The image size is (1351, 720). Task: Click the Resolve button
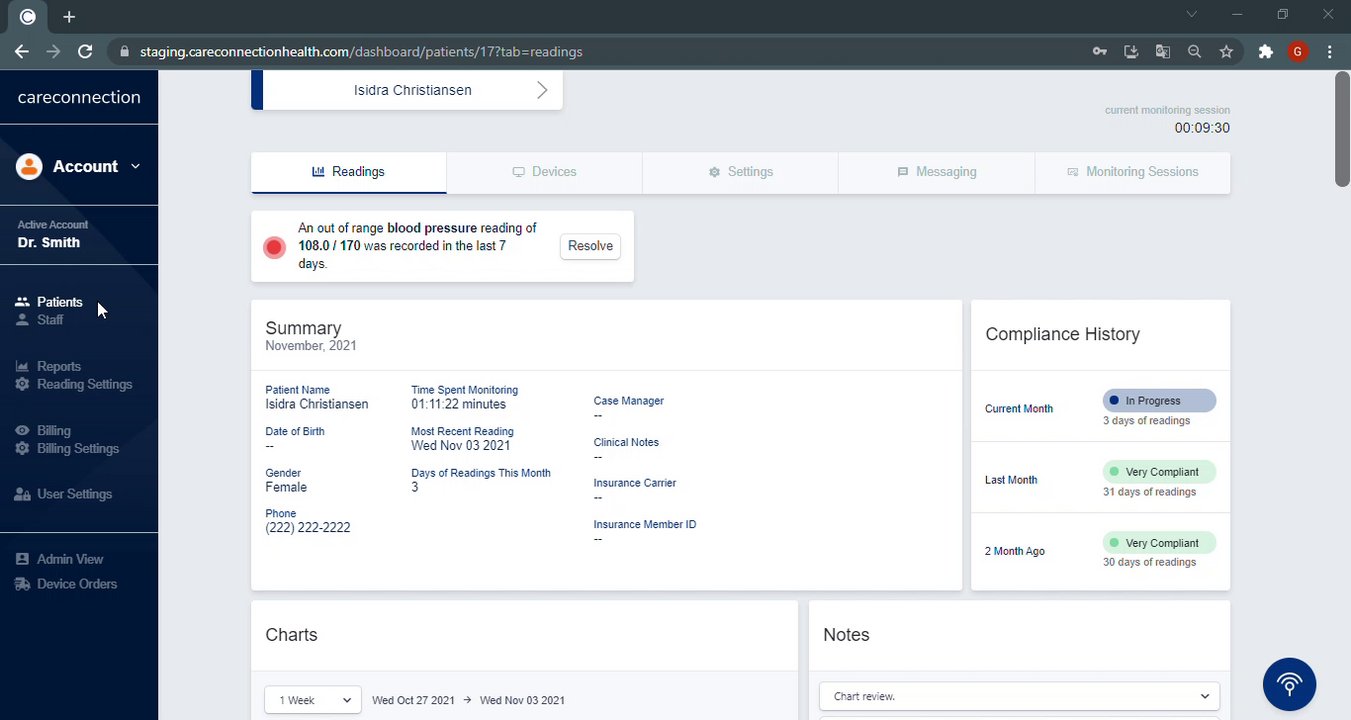click(590, 246)
